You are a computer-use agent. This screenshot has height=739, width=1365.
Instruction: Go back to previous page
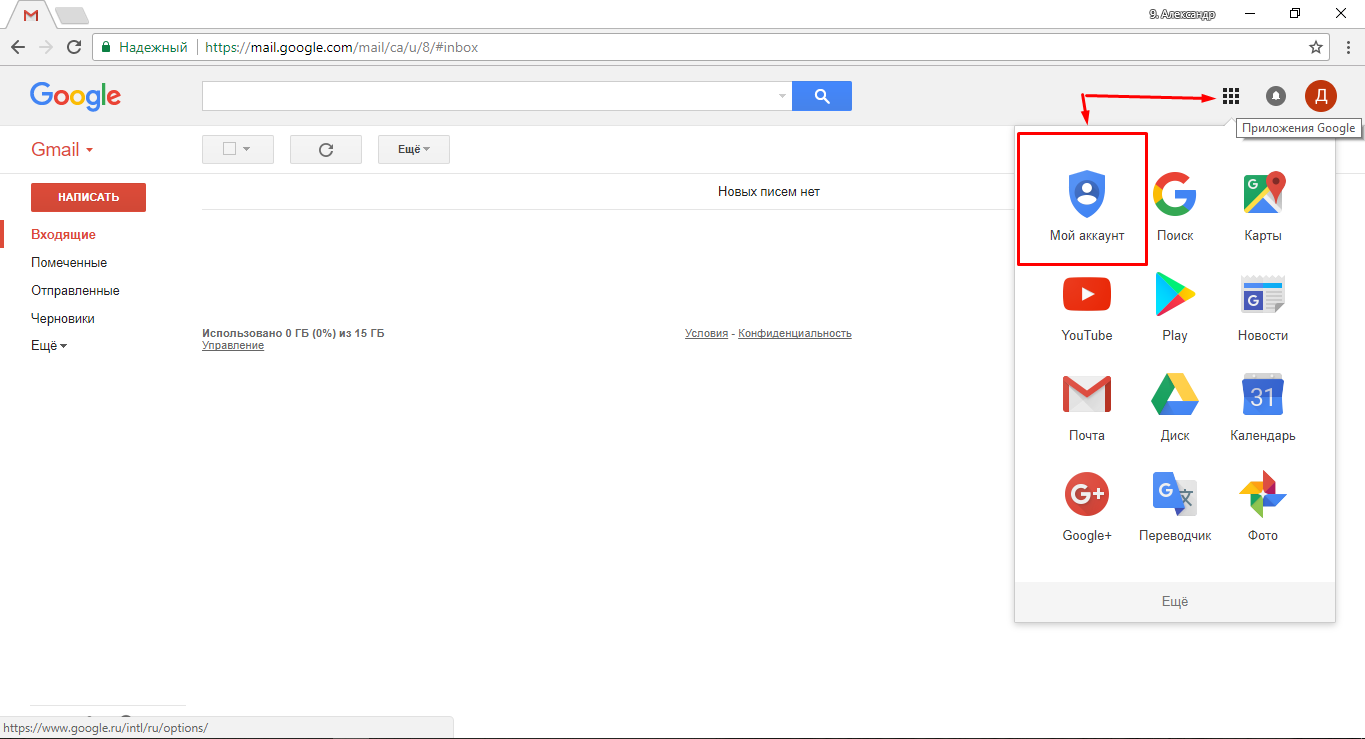(18, 47)
